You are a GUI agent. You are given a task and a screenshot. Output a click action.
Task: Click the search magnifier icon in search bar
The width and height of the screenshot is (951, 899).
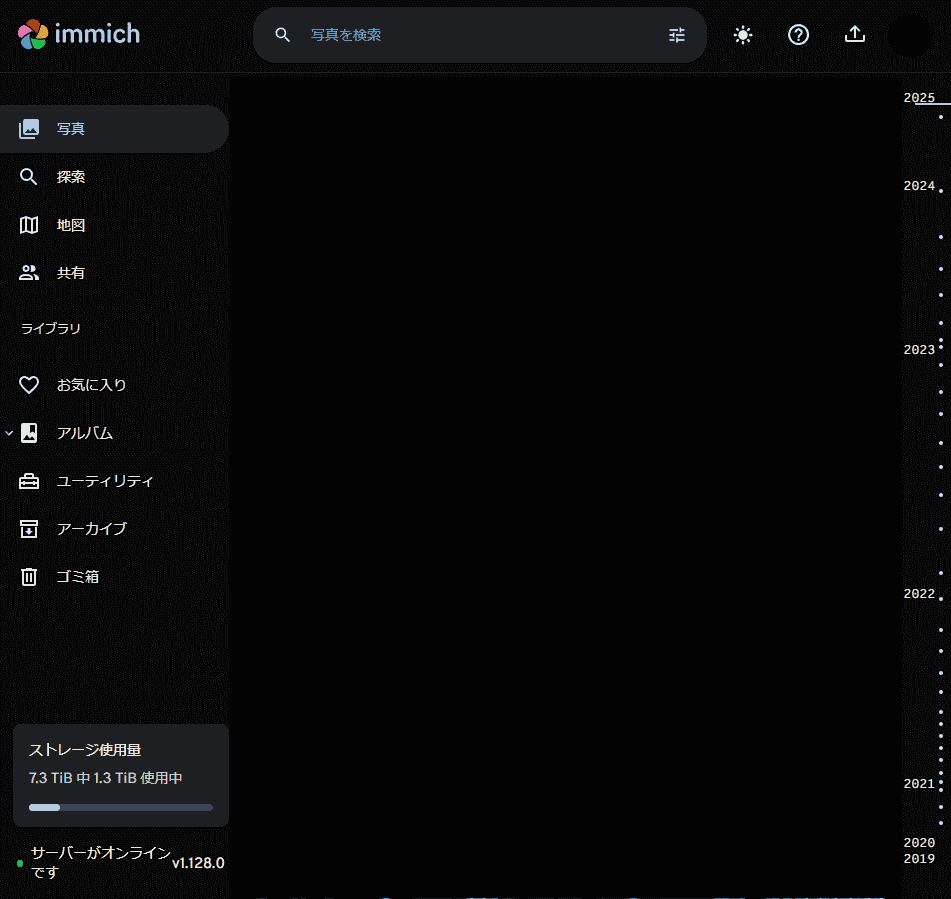click(x=283, y=35)
